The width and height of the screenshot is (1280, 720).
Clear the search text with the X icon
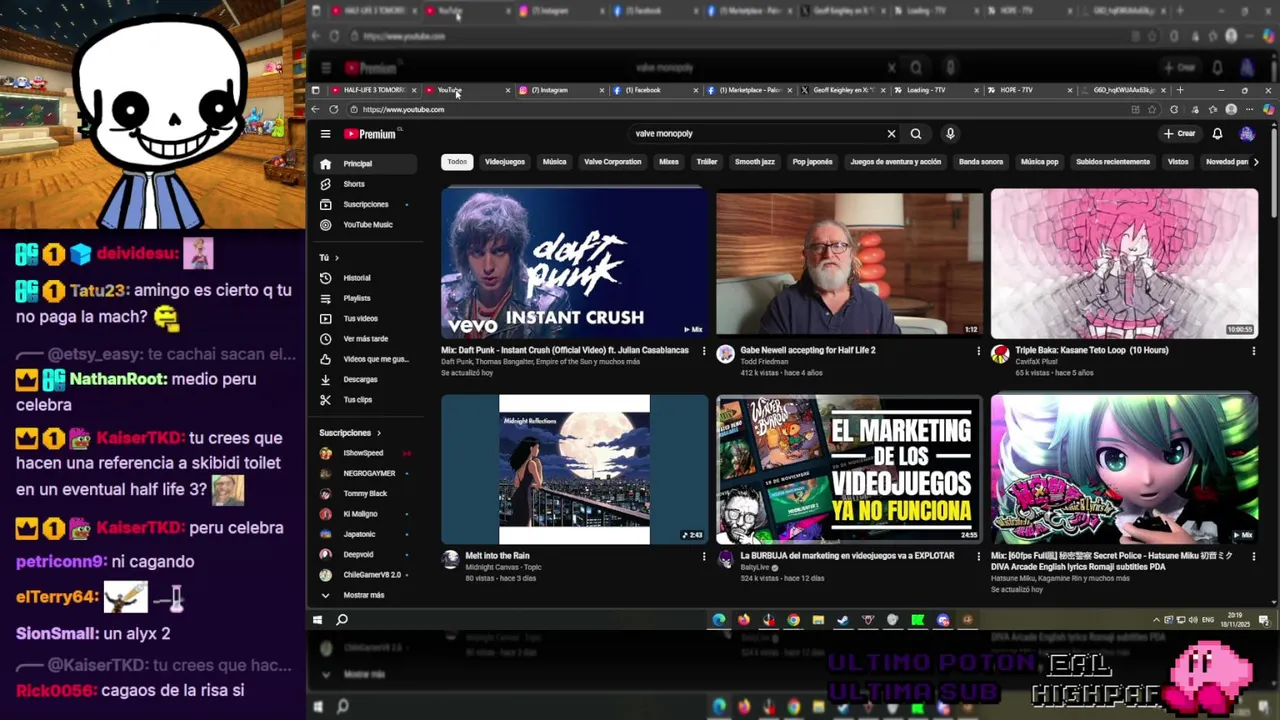click(x=891, y=134)
